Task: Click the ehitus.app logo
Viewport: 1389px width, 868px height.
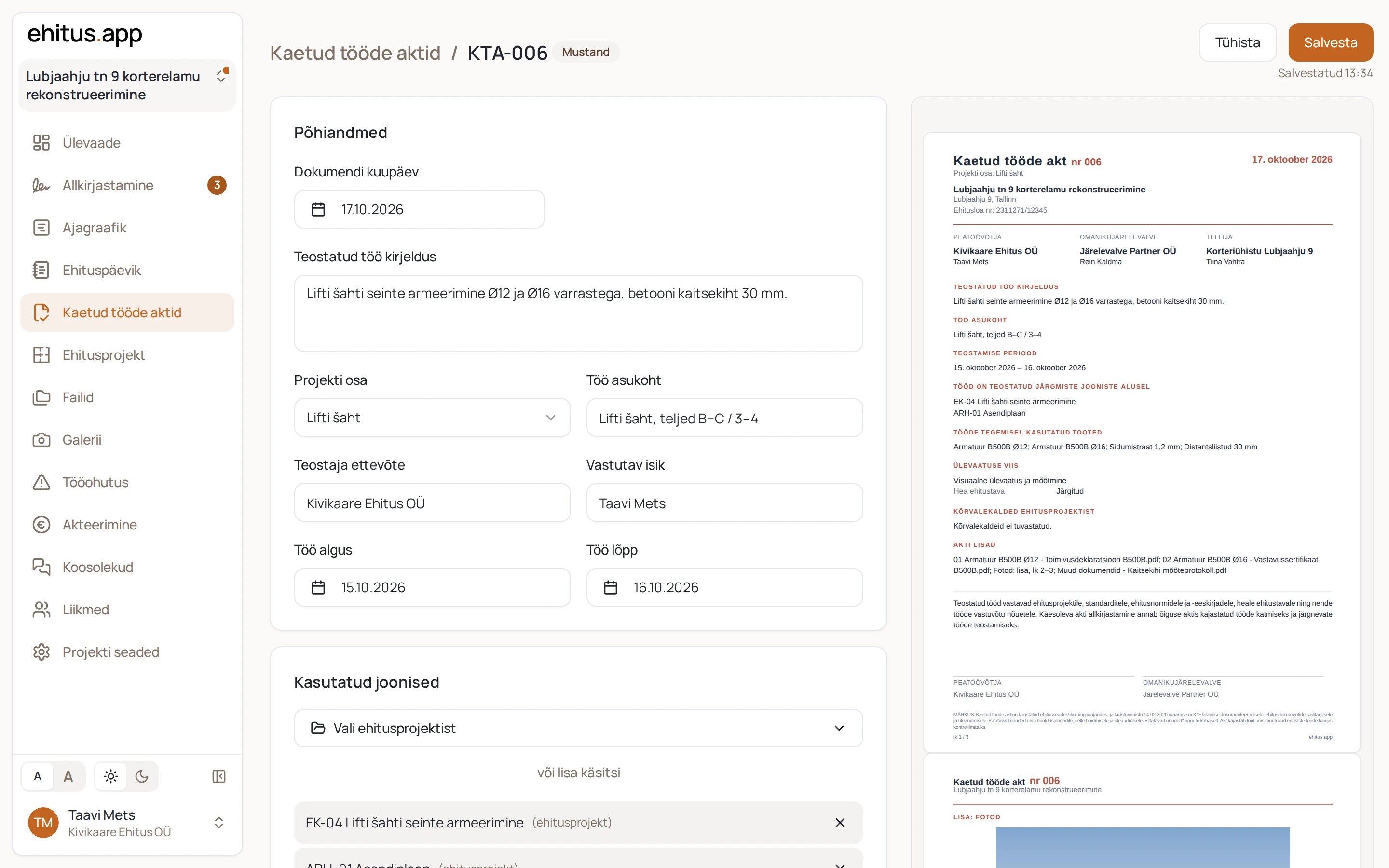Action: [x=84, y=34]
